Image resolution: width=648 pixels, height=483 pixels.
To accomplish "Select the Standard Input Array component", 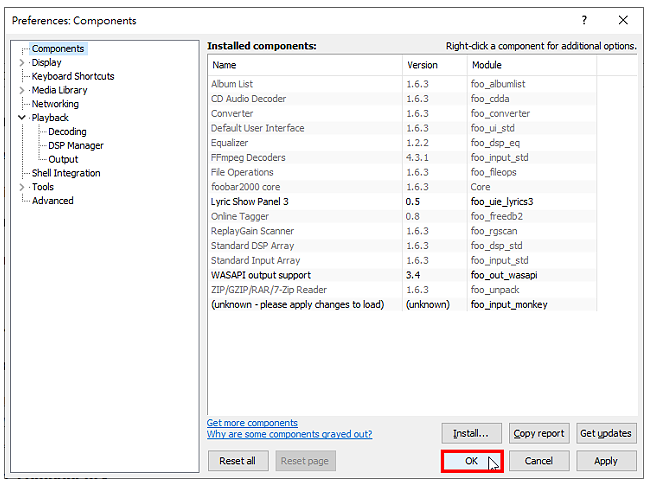I will point(402,261).
